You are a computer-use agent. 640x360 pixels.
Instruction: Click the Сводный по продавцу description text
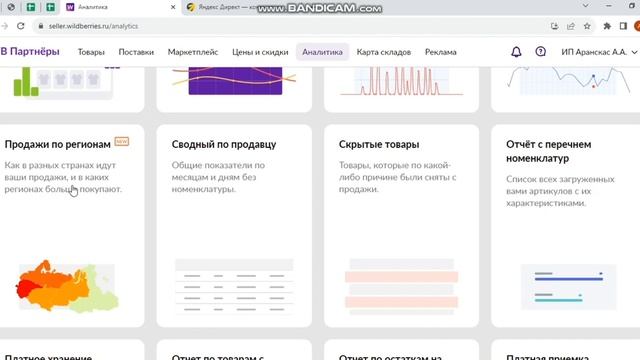[x=218, y=177]
